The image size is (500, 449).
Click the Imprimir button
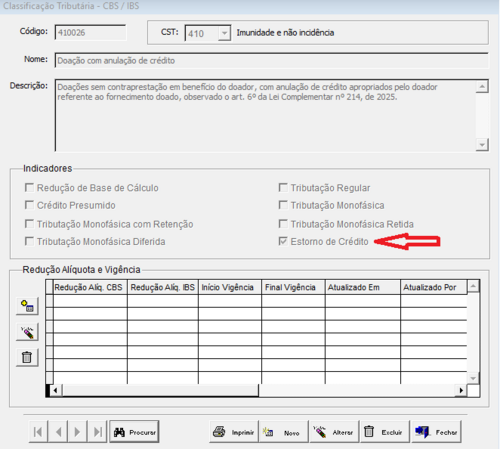234,432
